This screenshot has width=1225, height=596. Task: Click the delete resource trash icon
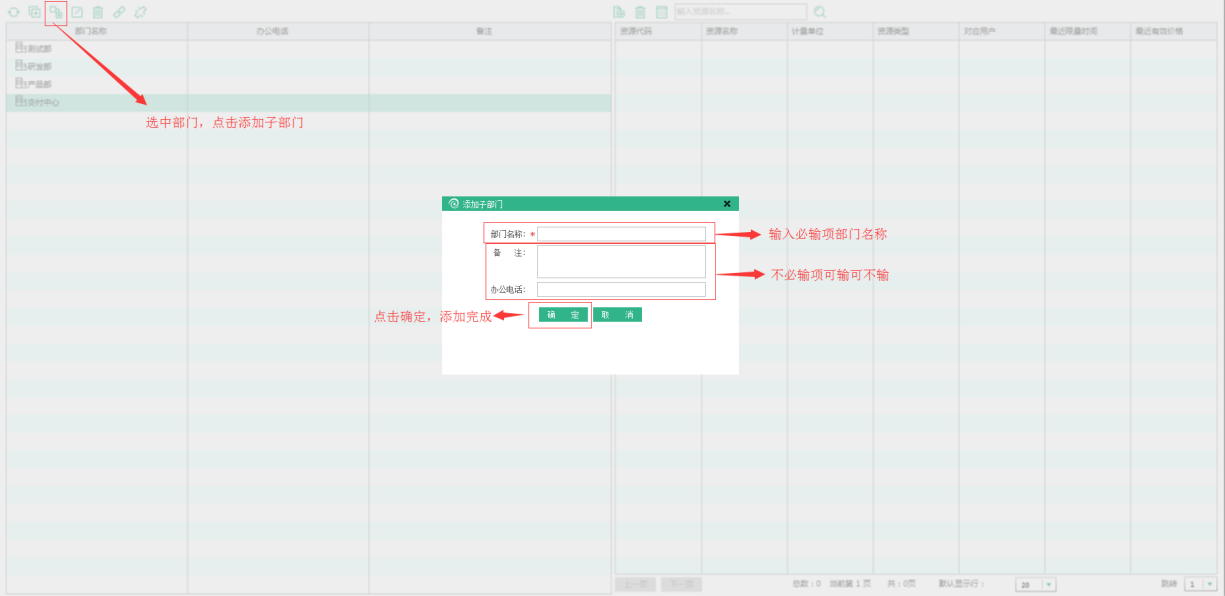pyautogui.click(x=640, y=12)
